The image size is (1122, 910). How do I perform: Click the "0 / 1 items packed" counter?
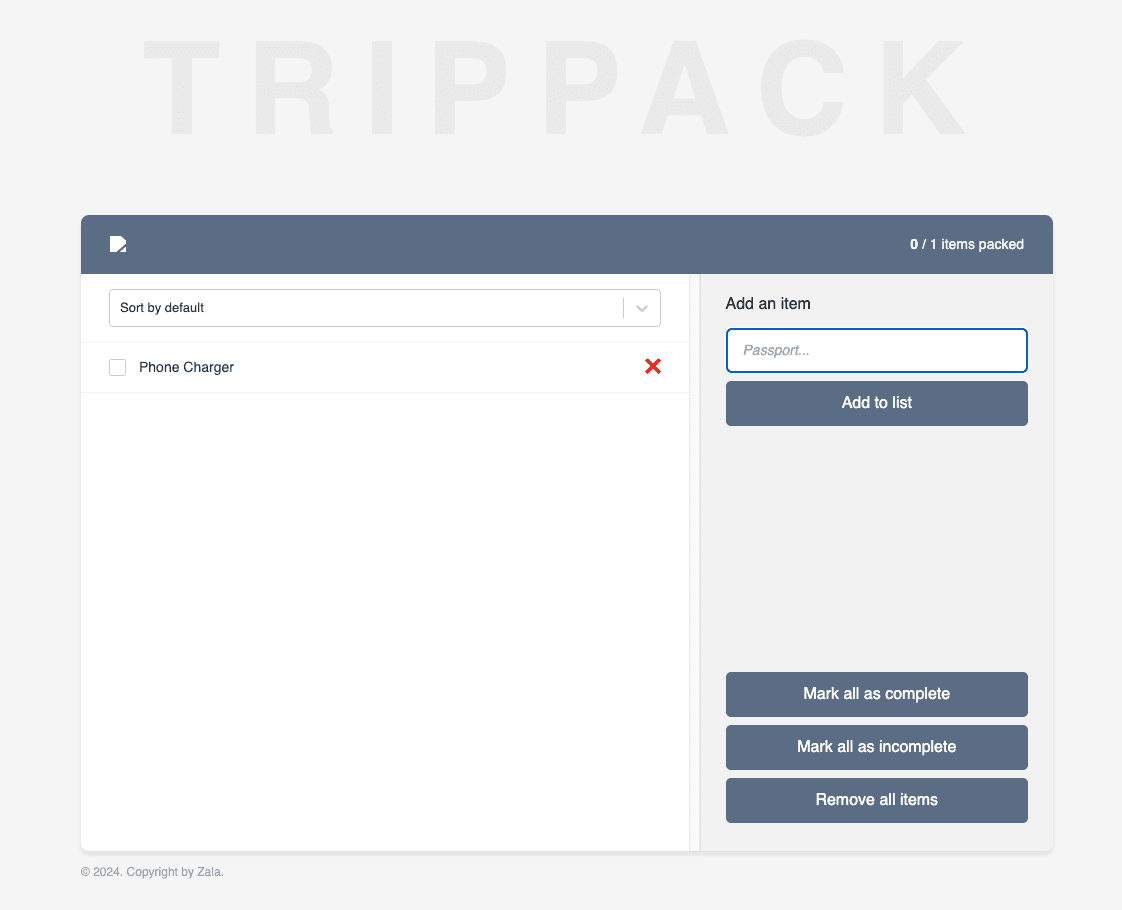pyautogui.click(x=966, y=244)
